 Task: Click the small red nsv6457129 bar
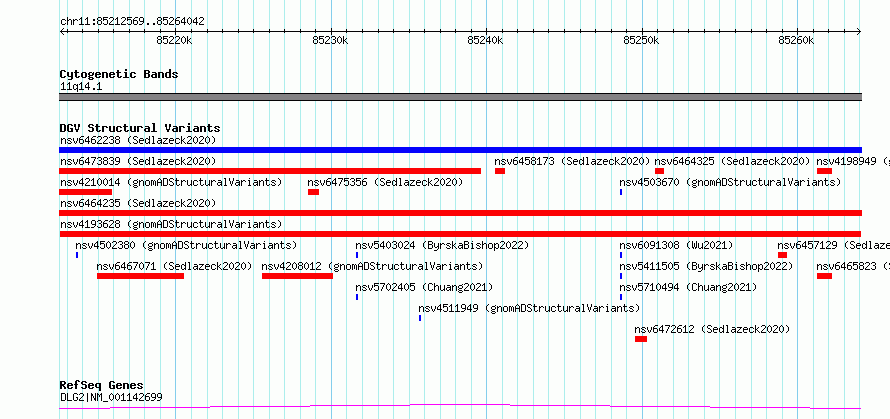(x=783, y=255)
